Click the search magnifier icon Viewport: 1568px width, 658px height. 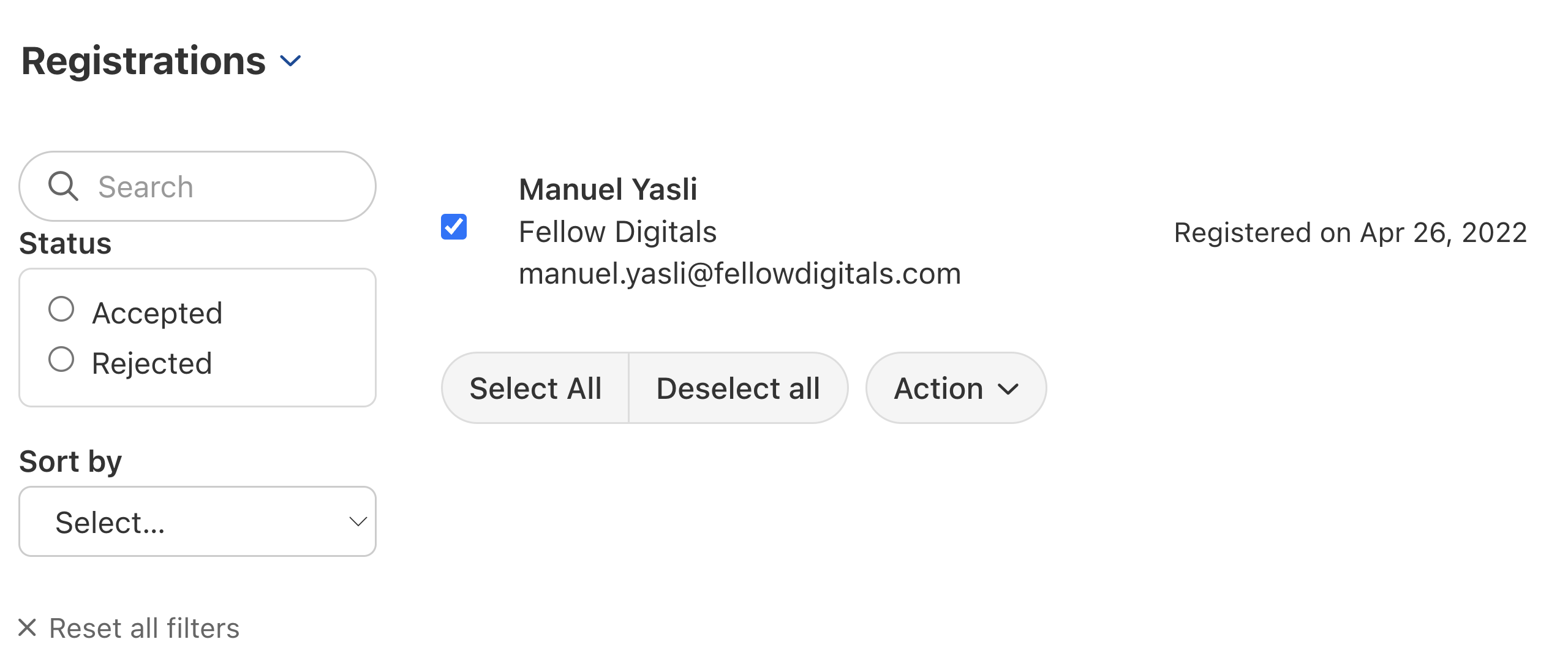click(x=63, y=186)
